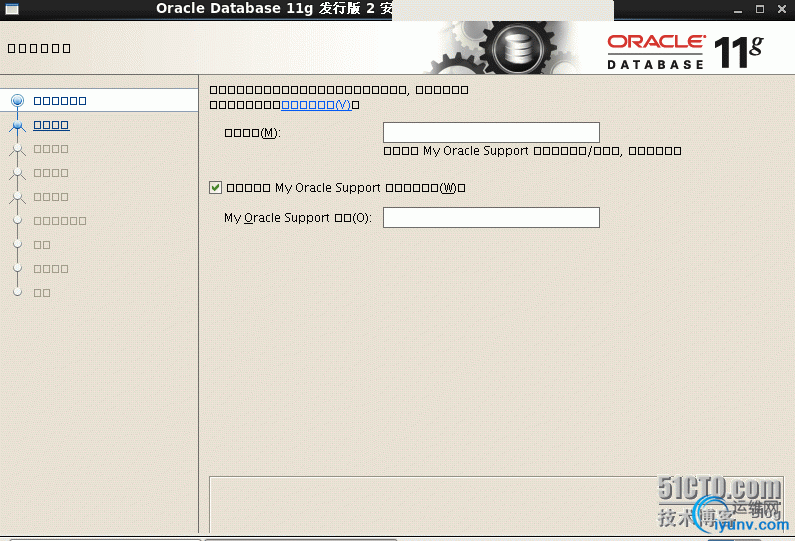Open the window menu icon in the title bar
This screenshot has height=541, width=795.
pyautogui.click(x=12, y=9)
